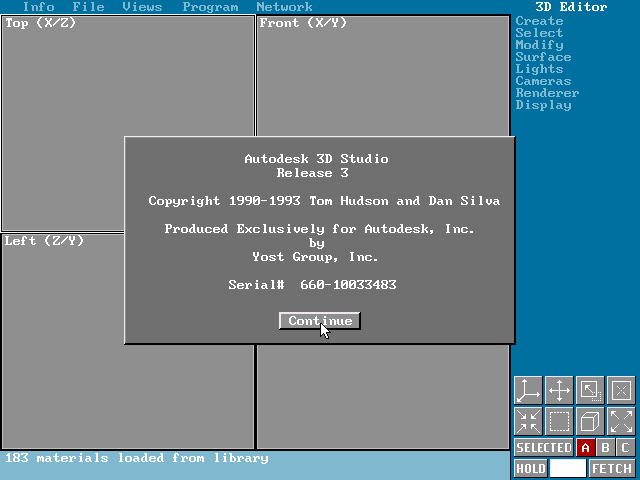640x480 pixels.
Task: Click the Full Screen toggle icon
Action: tap(590, 390)
